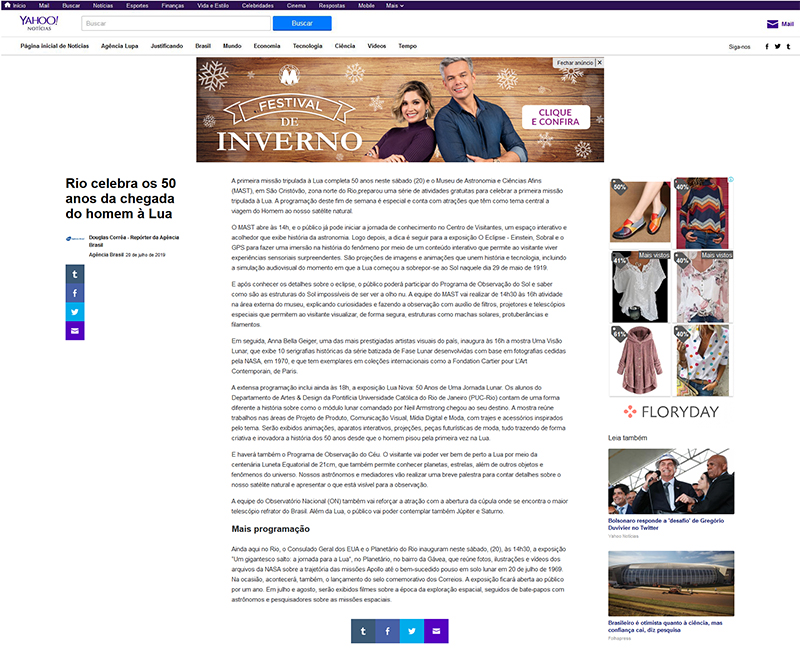This screenshot has width=800, height=653.
Task: Go to the Tecnologia section
Action: tap(307, 46)
